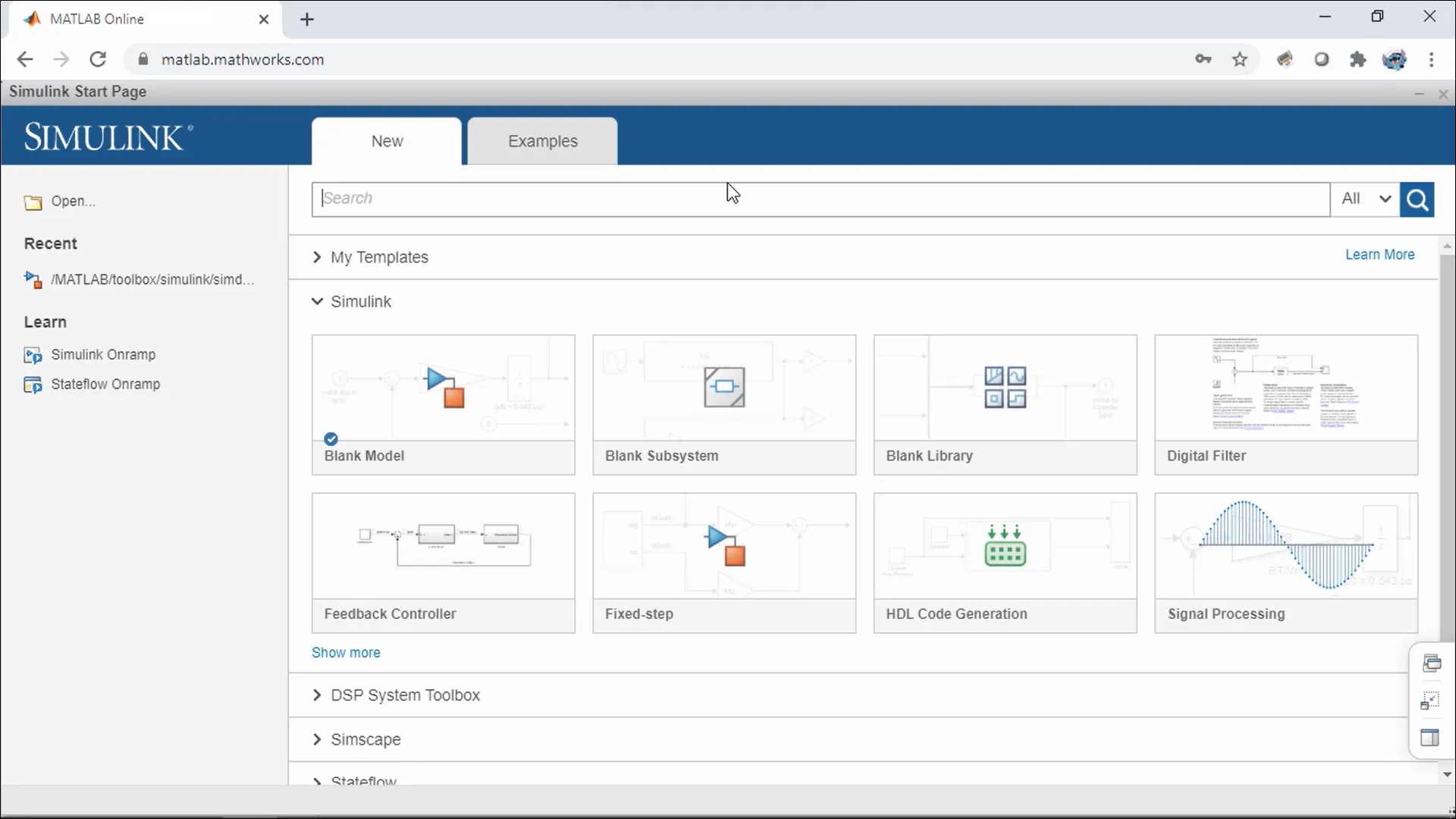Click the page security padlock
The height and width of the screenshot is (819, 1456).
[143, 59]
